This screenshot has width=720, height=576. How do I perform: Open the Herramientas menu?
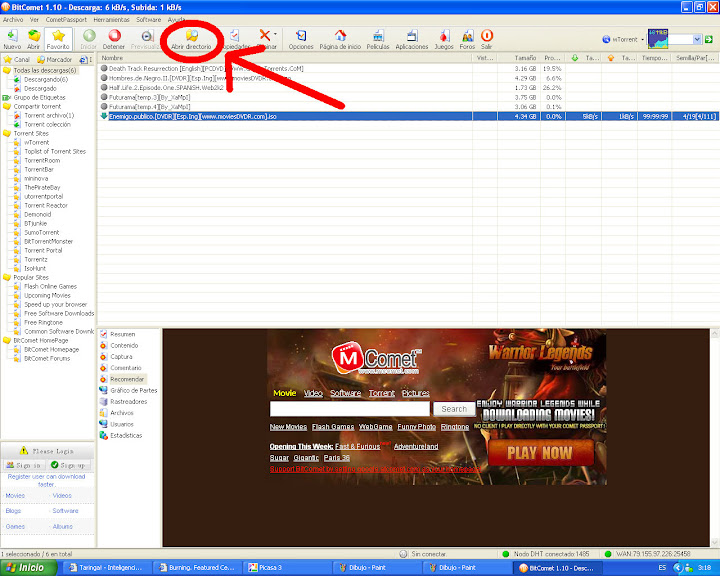[x=112, y=20]
